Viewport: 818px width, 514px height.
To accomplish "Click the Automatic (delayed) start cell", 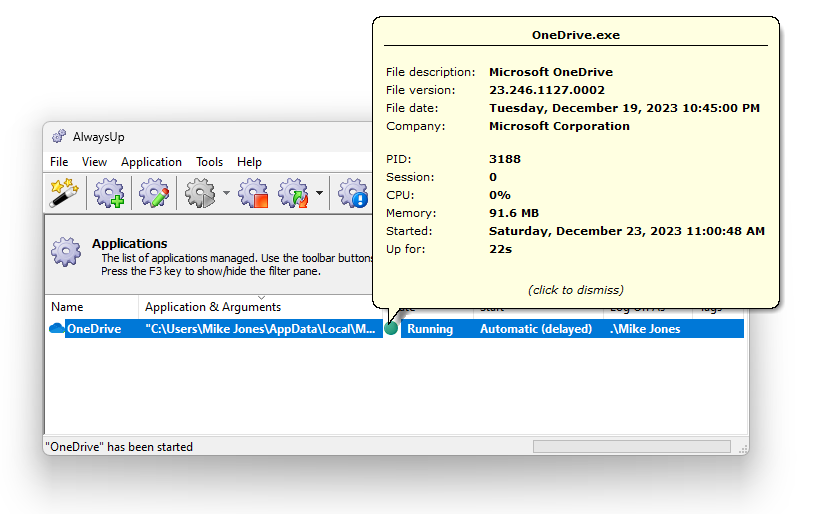I will point(536,329).
